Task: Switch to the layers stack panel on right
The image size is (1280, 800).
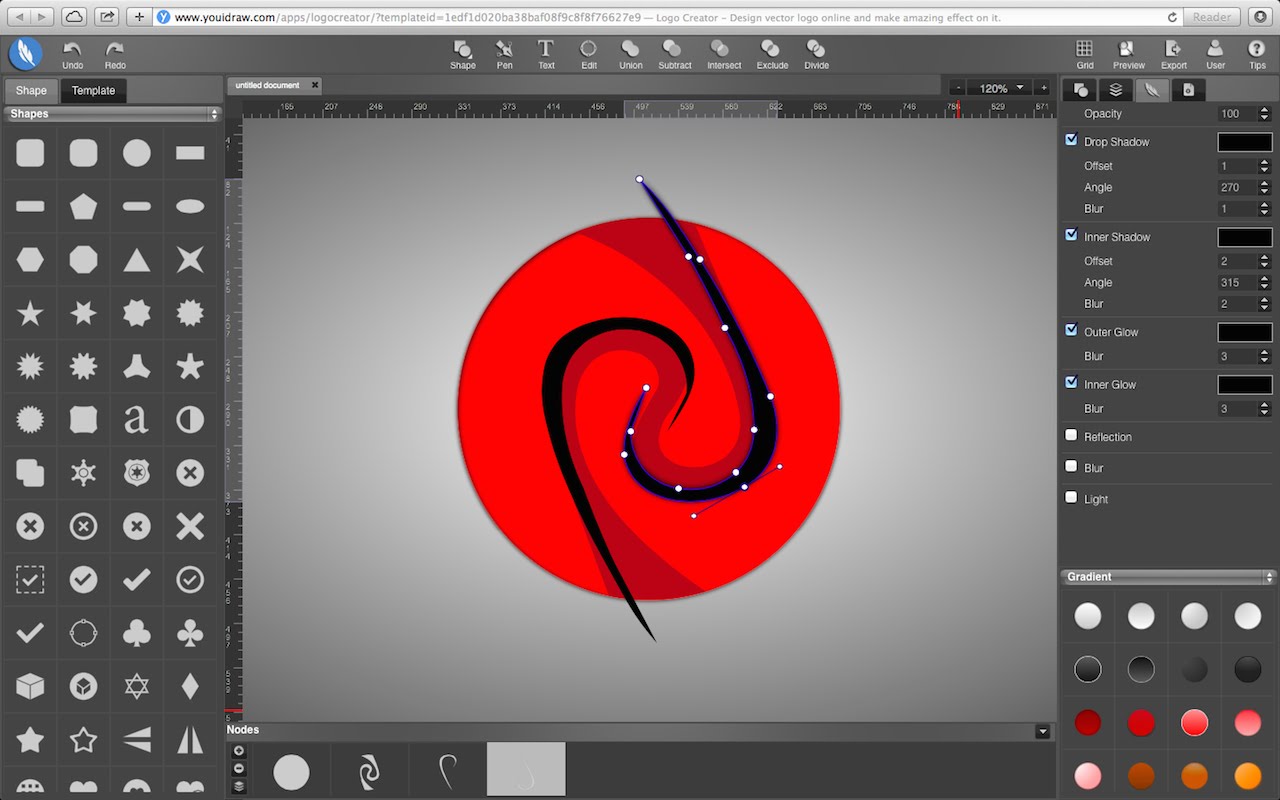Action: click(1115, 90)
